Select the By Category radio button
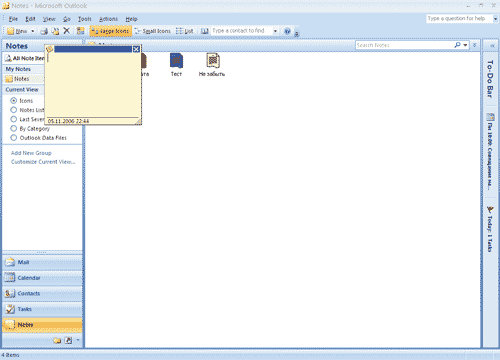This screenshot has height=360, width=500. point(14,128)
